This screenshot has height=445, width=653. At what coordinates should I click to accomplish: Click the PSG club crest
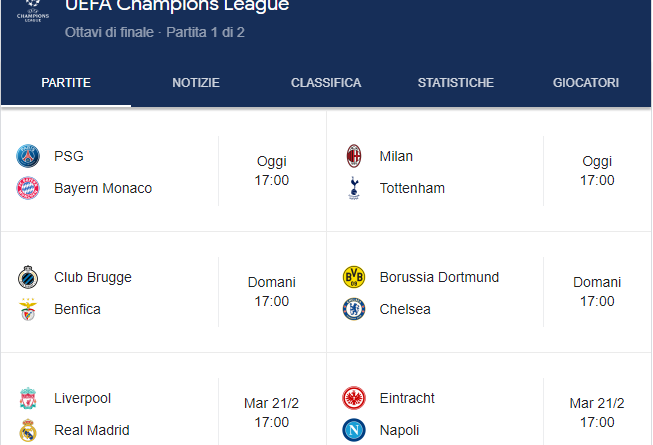tap(28, 156)
